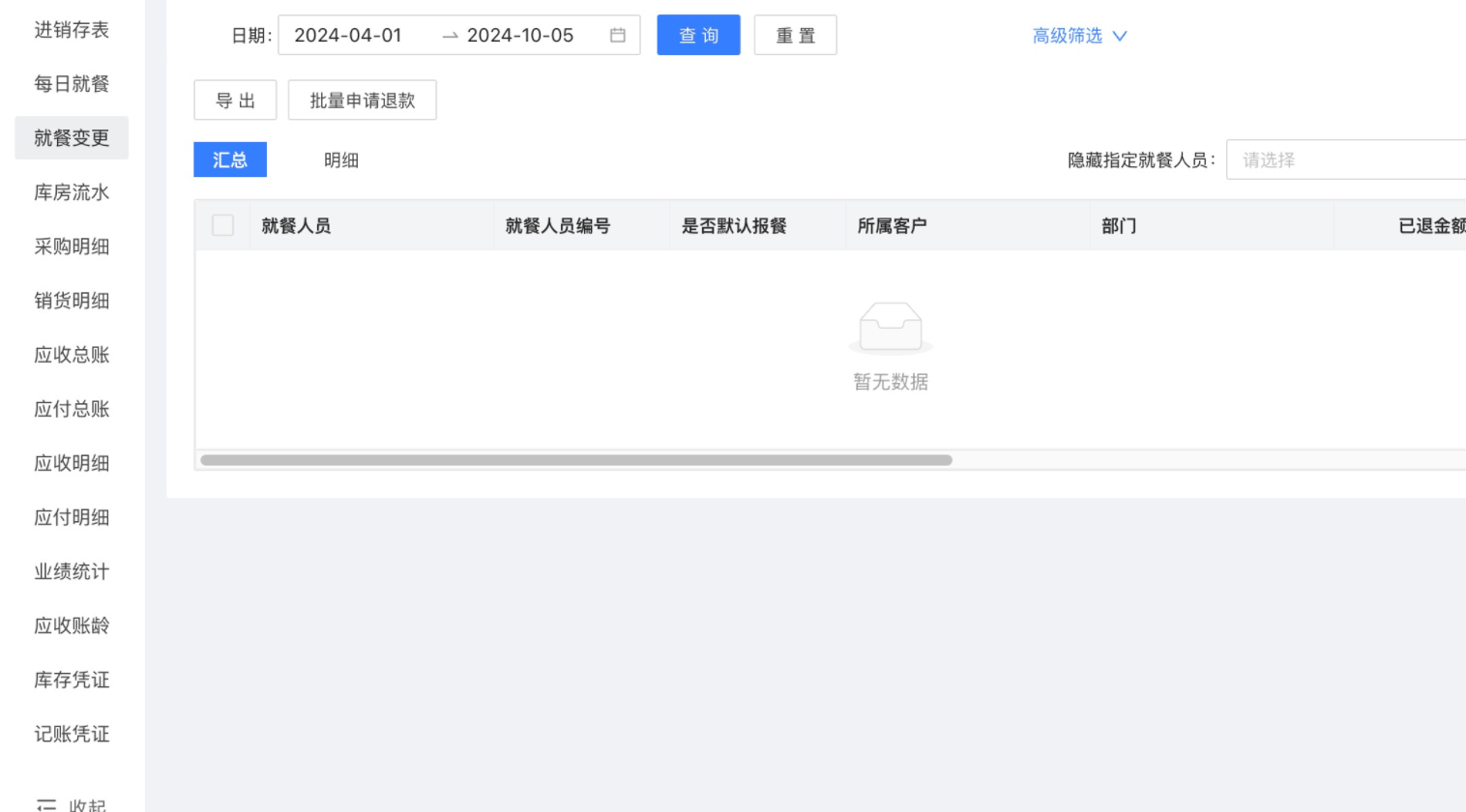1466x812 pixels.
Task: Open 记账凭证 in sidebar
Action: click(x=72, y=734)
